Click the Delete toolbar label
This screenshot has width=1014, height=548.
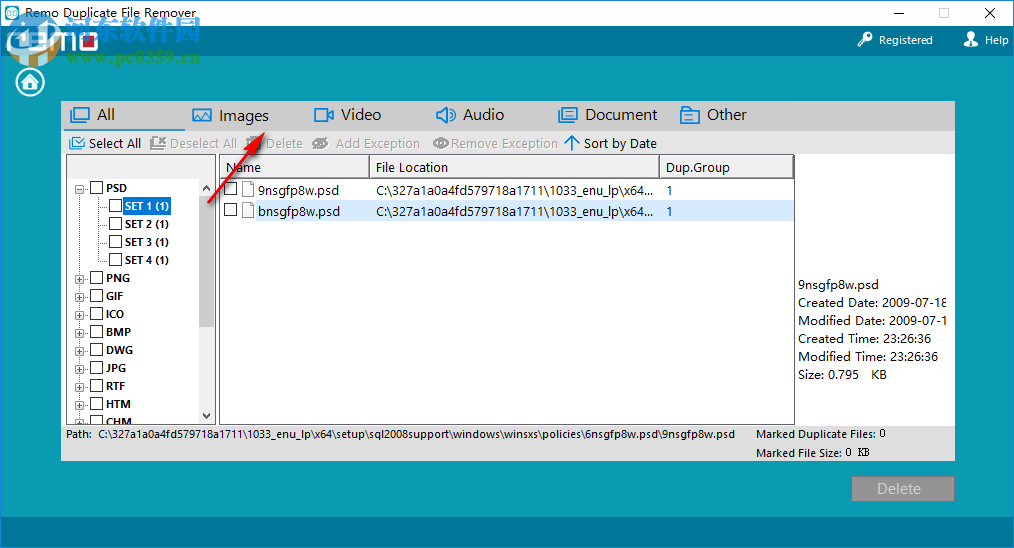284,144
